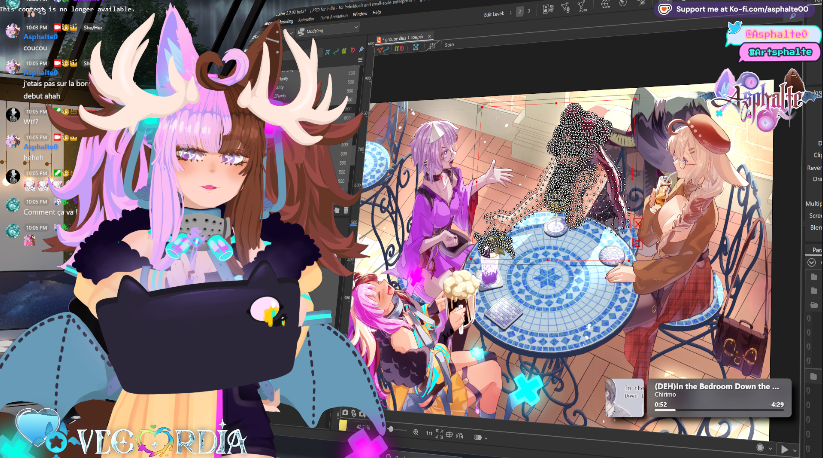Click the zoom magnifier icon below the canvas
823x458 pixels.
416,432
